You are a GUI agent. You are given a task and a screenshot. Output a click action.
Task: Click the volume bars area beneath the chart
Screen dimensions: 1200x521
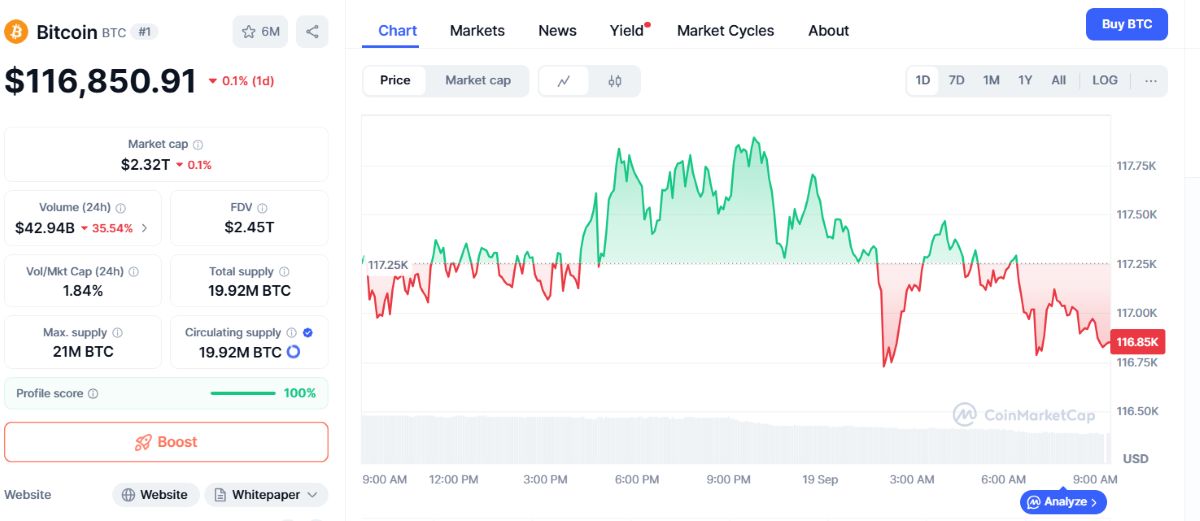[x=736, y=438]
